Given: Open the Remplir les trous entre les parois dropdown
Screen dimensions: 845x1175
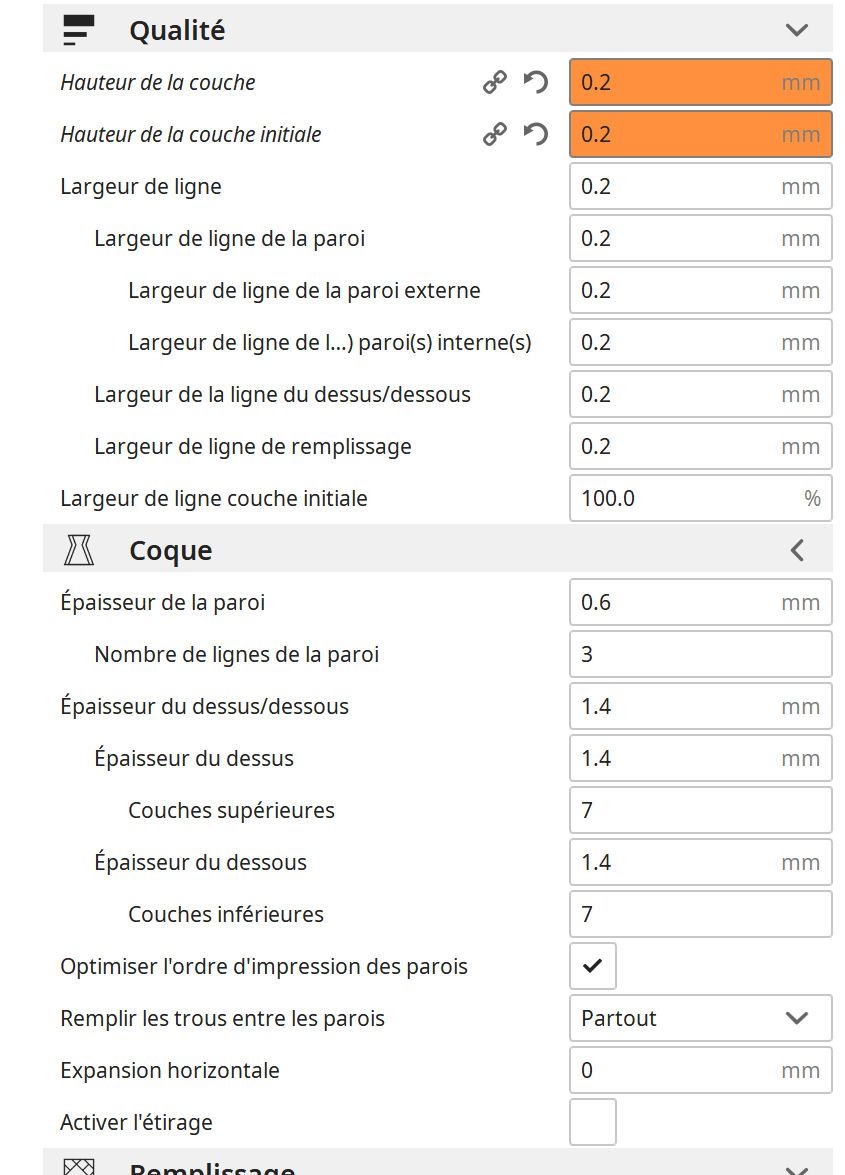Looking at the screenshot, I should 700,1018.
